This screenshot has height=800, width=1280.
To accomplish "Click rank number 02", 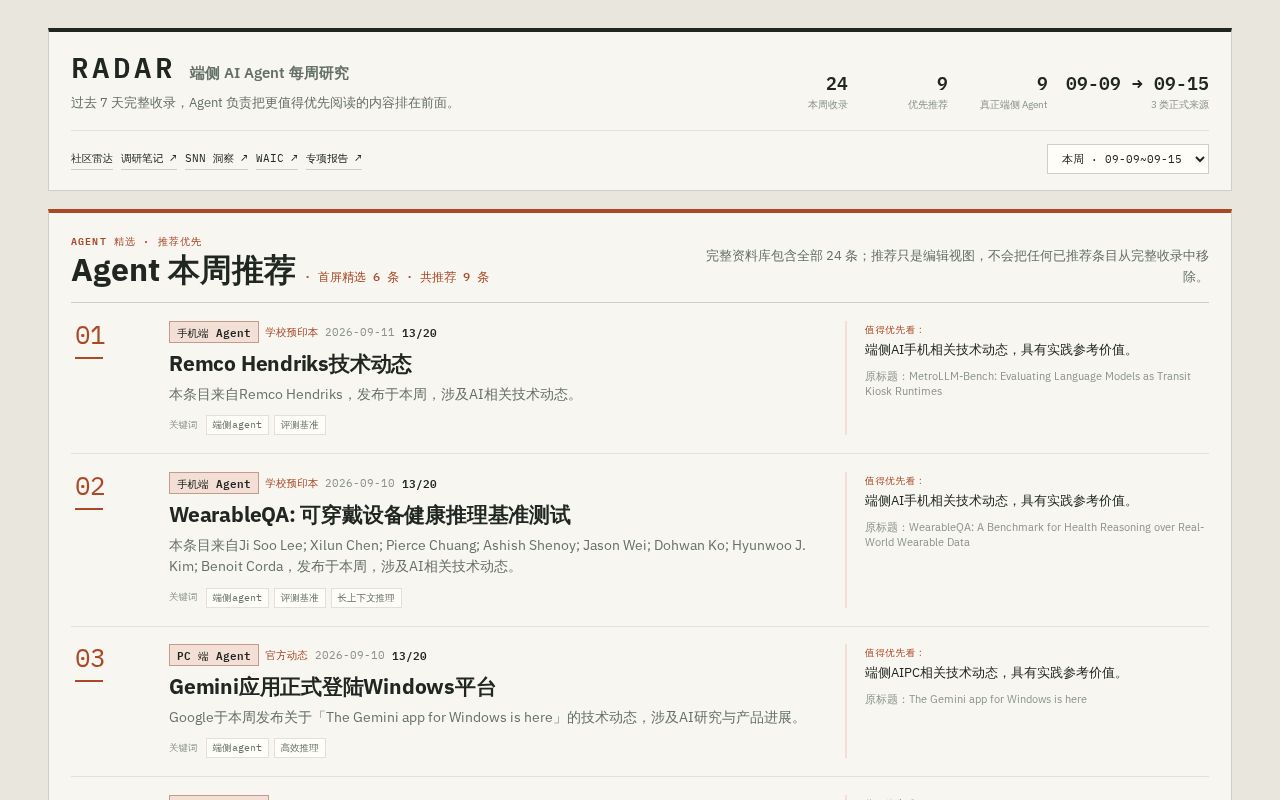I will (x=89, y=487).
